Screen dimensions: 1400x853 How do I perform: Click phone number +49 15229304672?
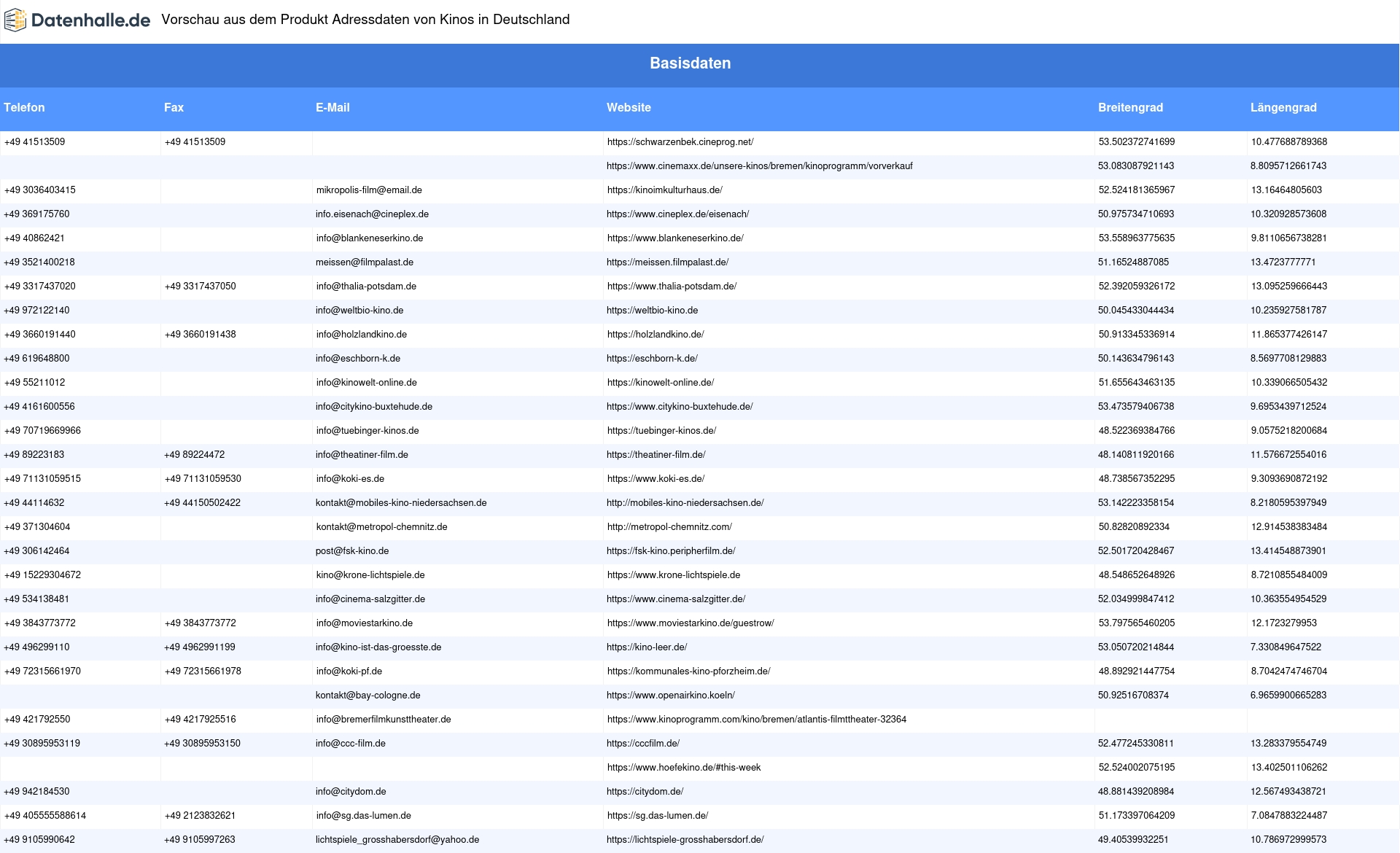(42, 575)
